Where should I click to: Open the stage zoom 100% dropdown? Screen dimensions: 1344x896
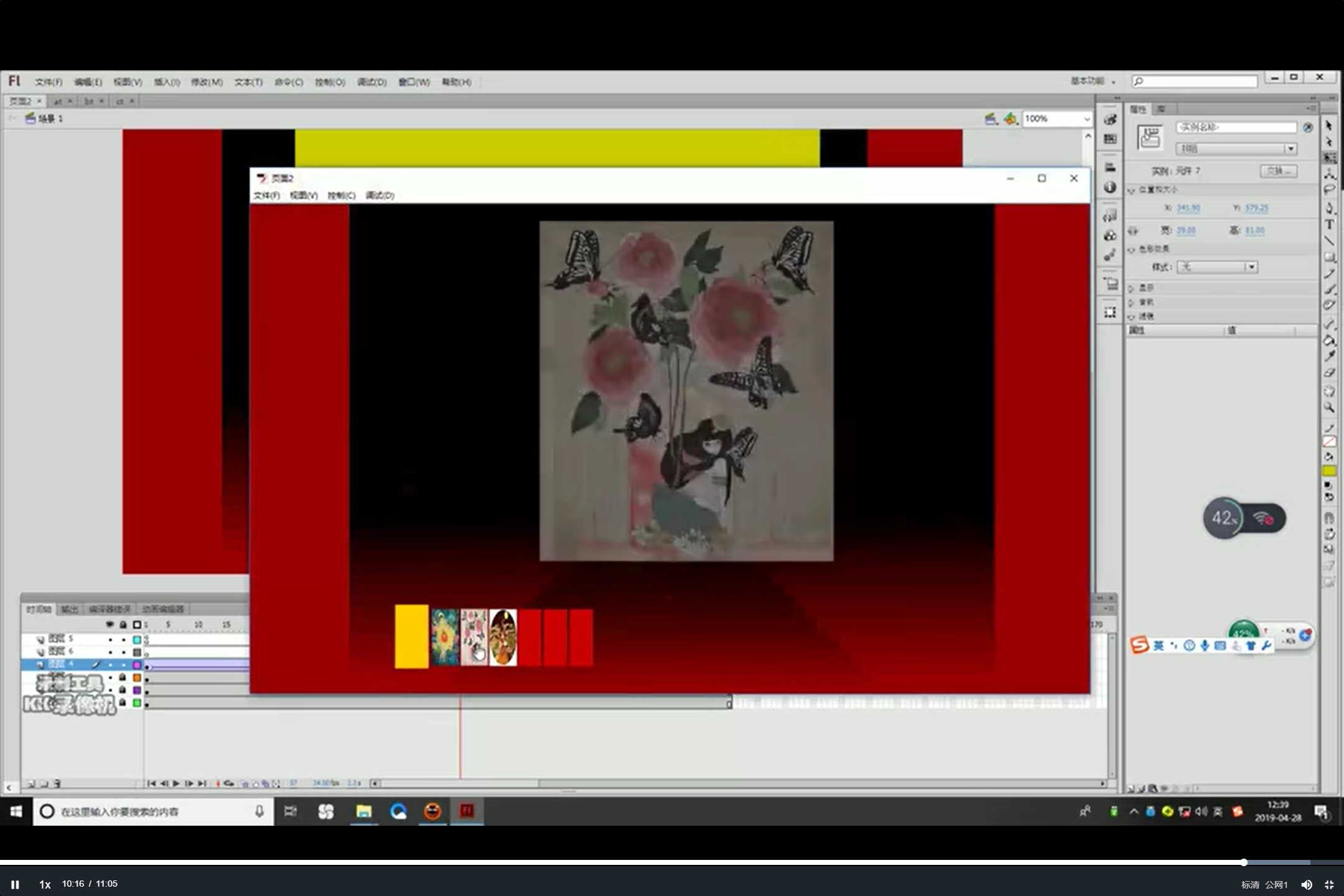tap(1086, 119)
